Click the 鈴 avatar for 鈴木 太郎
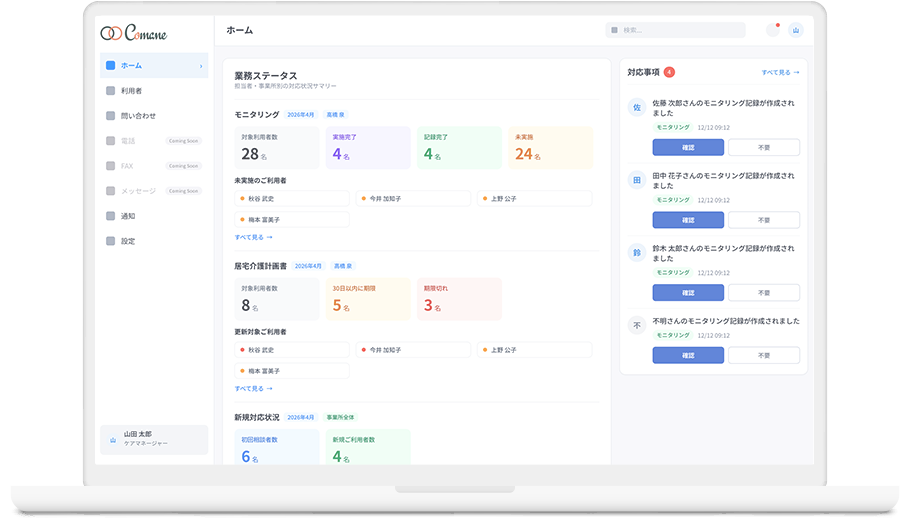 pos(637,252)
